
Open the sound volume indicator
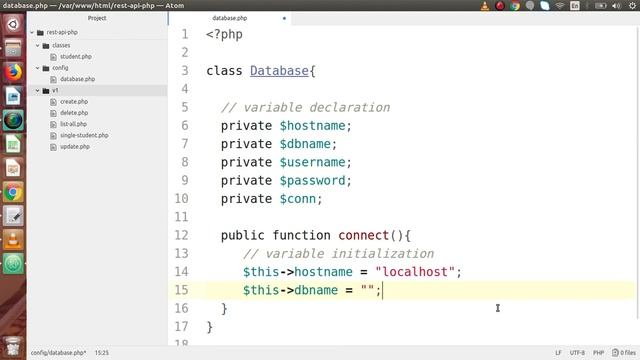click(x=616, y=6)
